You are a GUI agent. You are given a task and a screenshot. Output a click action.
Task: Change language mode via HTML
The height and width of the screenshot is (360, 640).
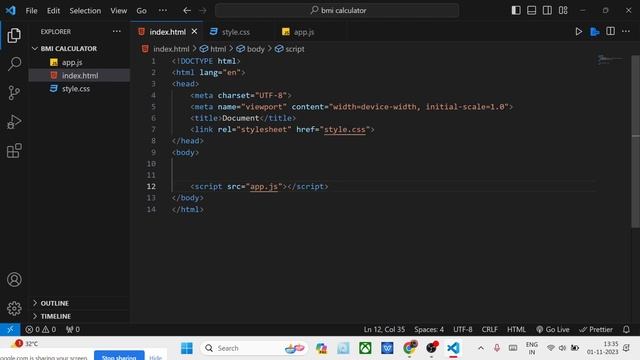516,329
